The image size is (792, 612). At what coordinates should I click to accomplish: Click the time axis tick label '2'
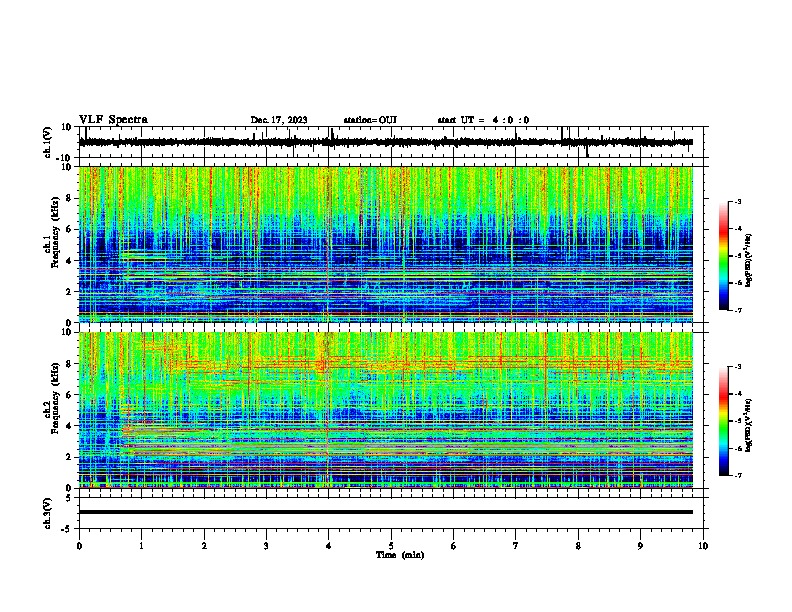pyautogui.click(x=204, y=546)
